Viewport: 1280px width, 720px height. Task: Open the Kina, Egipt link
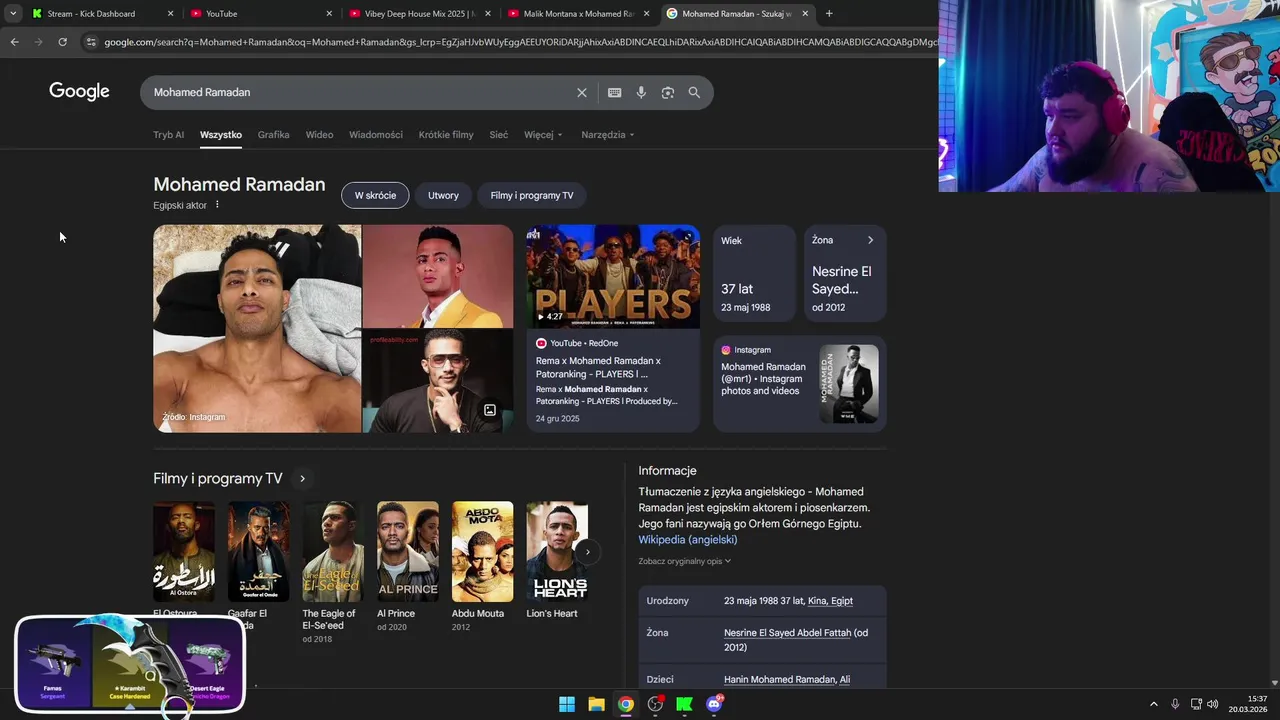[x=830, y=601]
